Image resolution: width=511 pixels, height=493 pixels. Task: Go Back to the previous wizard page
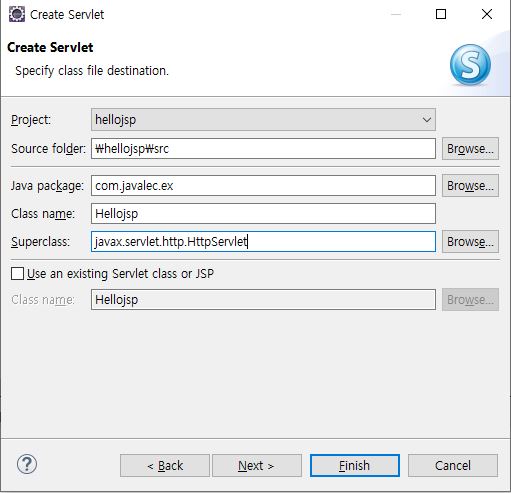165,465
